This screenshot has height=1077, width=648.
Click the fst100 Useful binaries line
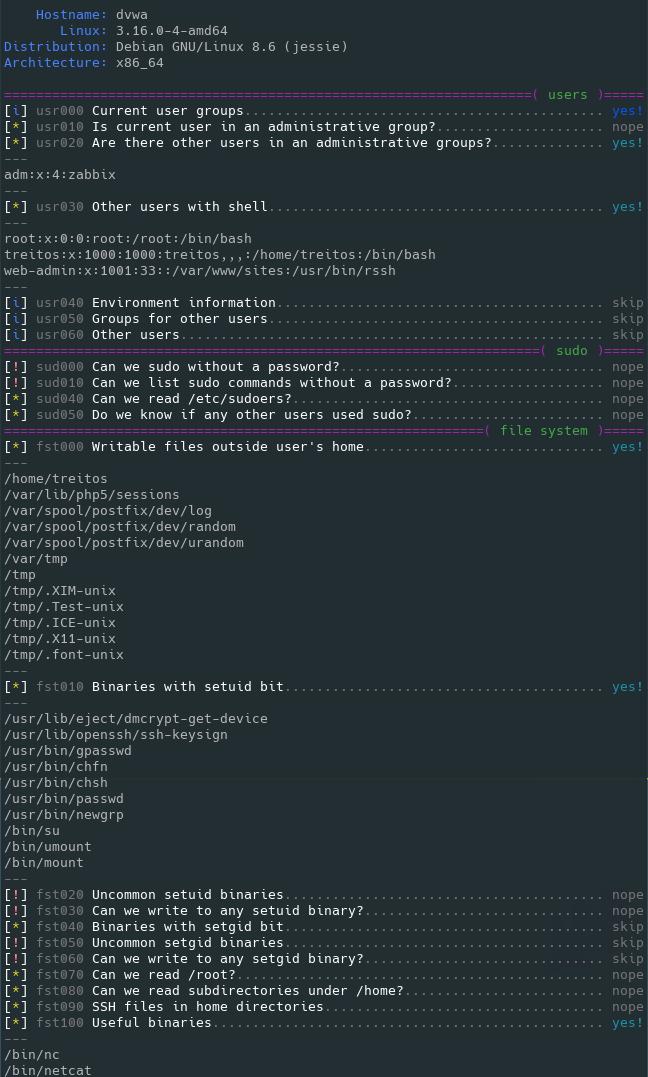coord(152,1023)
